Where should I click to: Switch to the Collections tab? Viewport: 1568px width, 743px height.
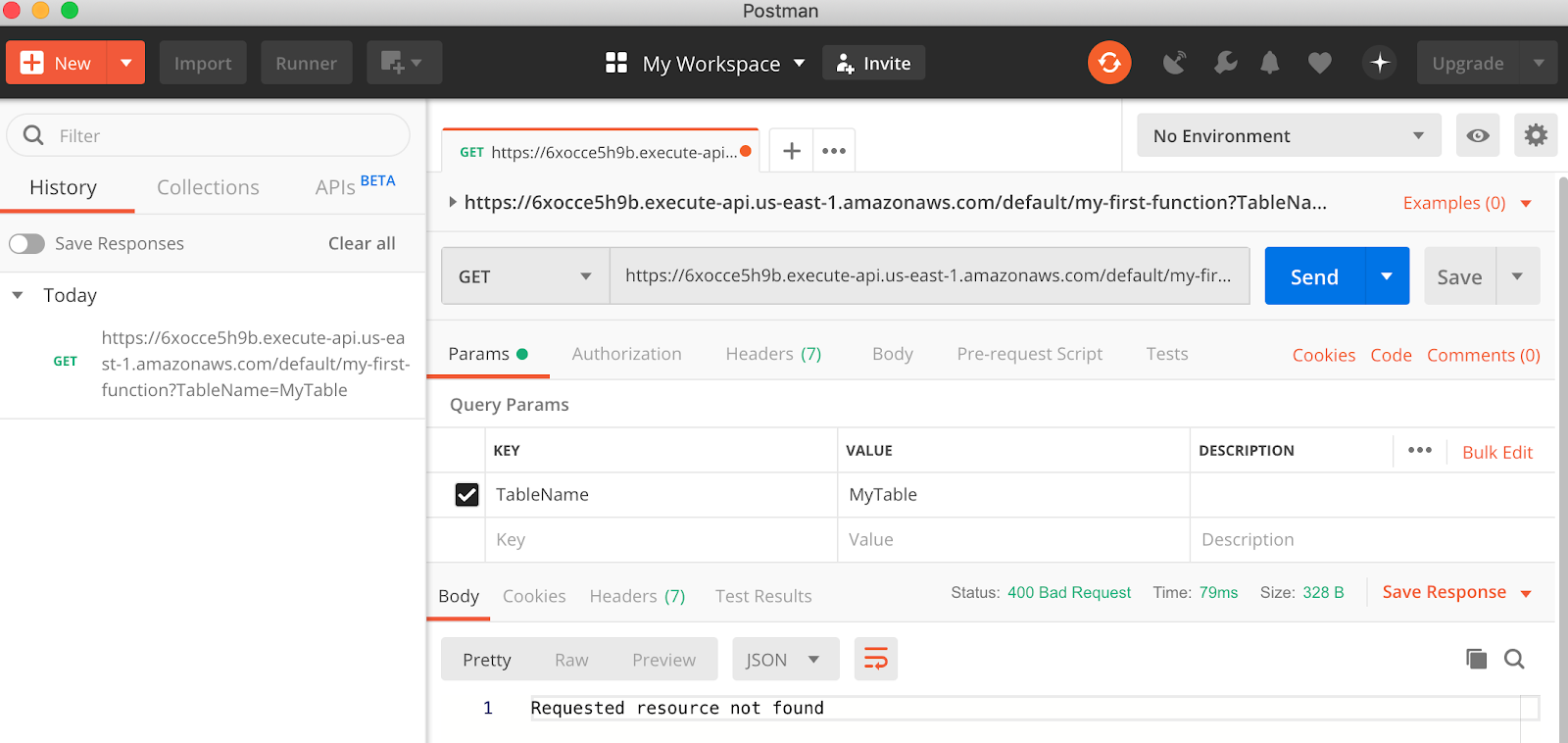[208, 187]
